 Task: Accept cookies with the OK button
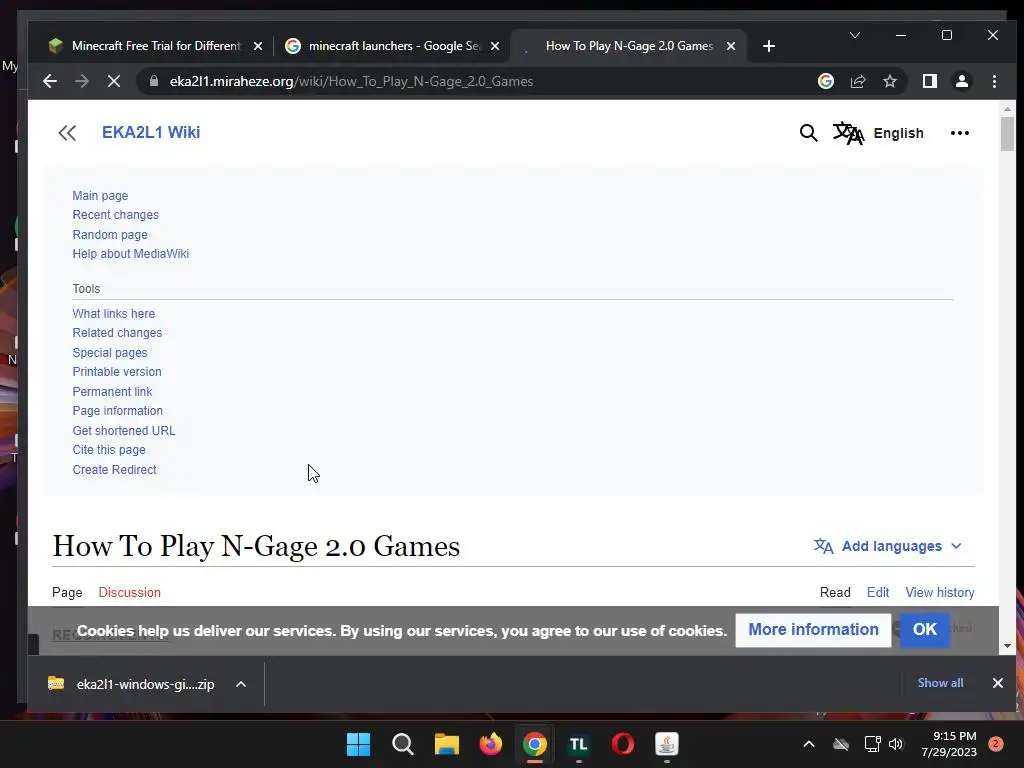point(925,630)
